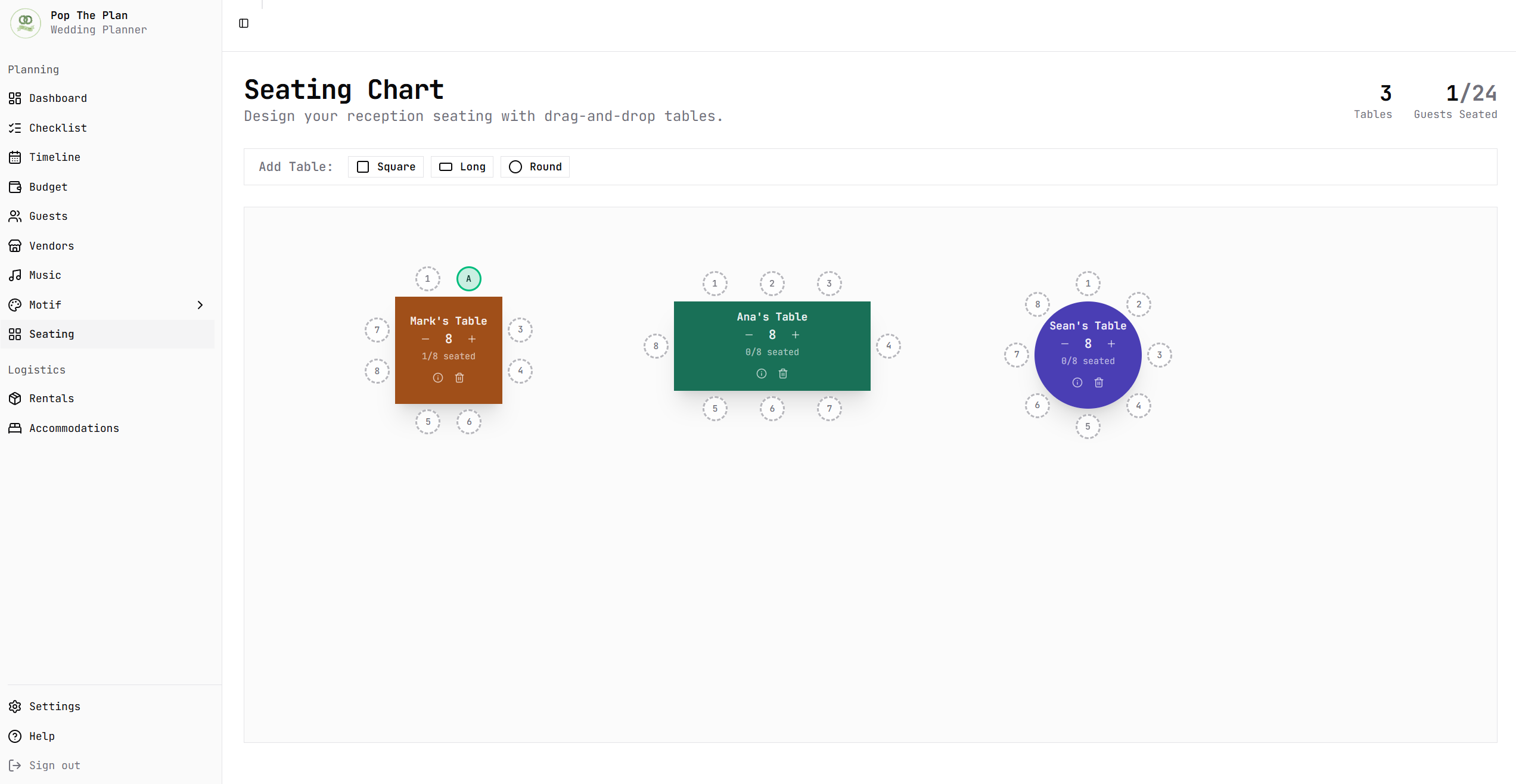Click trash icon on Ana's Table
1516x784 pixels.
tap(783, 374)
